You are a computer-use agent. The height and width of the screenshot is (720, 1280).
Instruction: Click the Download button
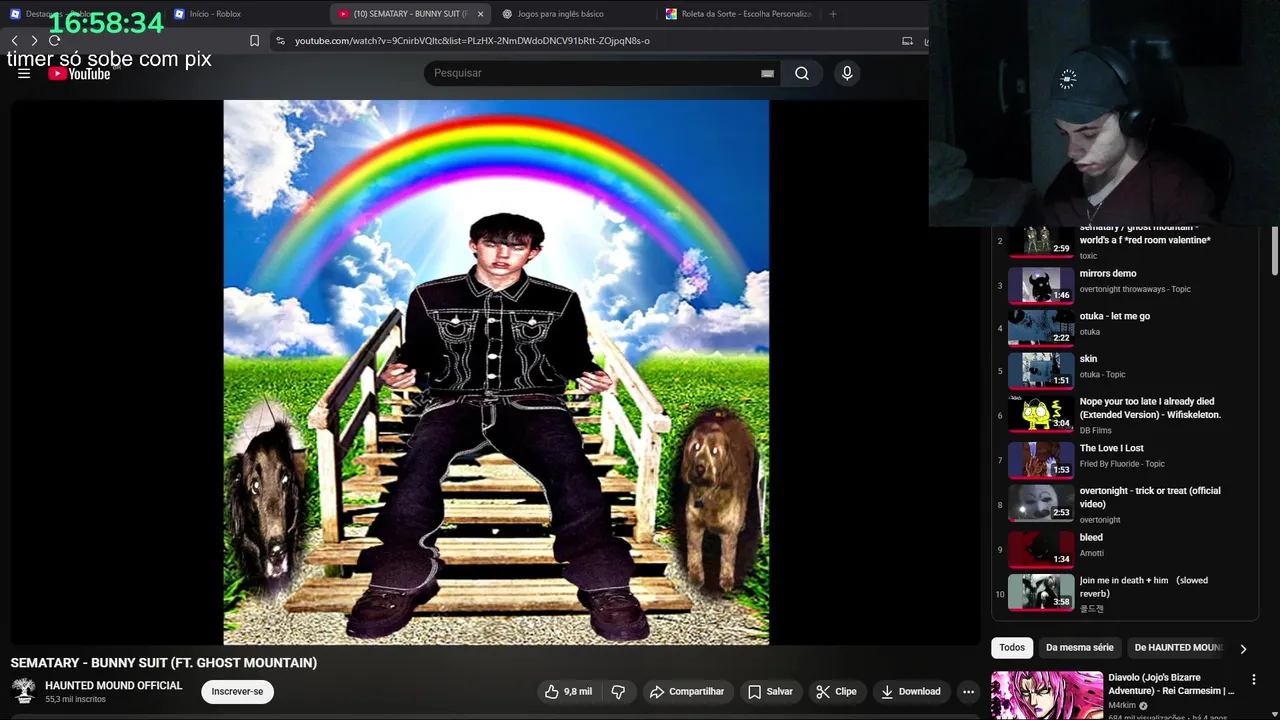pos(911,691)
